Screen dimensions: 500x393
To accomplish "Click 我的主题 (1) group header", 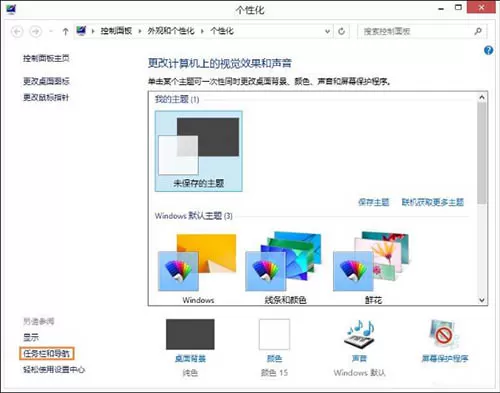I will click(177, 99).
